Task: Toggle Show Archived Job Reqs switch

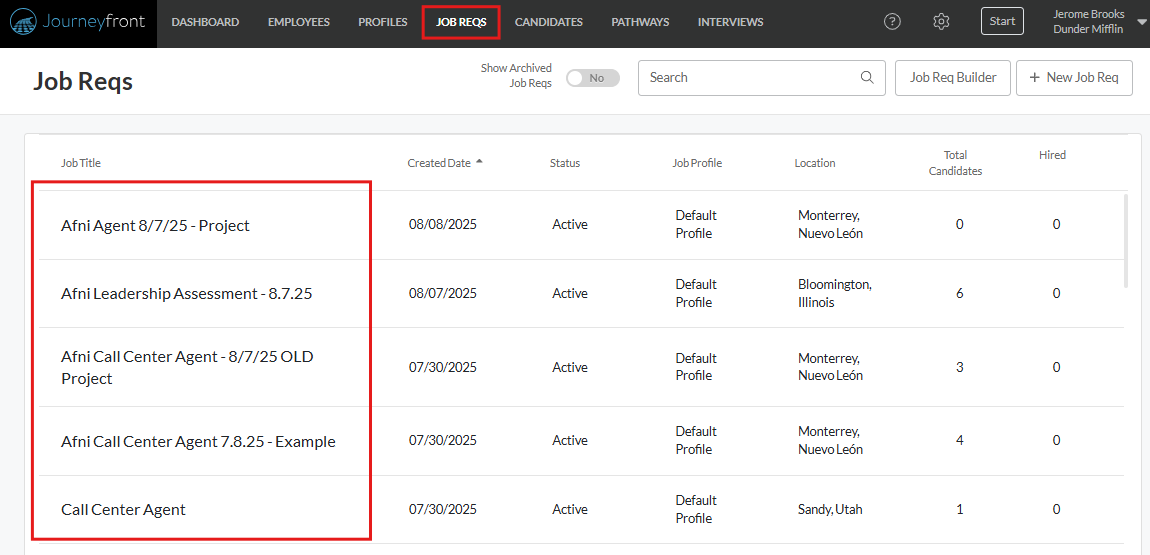Action: [593, 78]
